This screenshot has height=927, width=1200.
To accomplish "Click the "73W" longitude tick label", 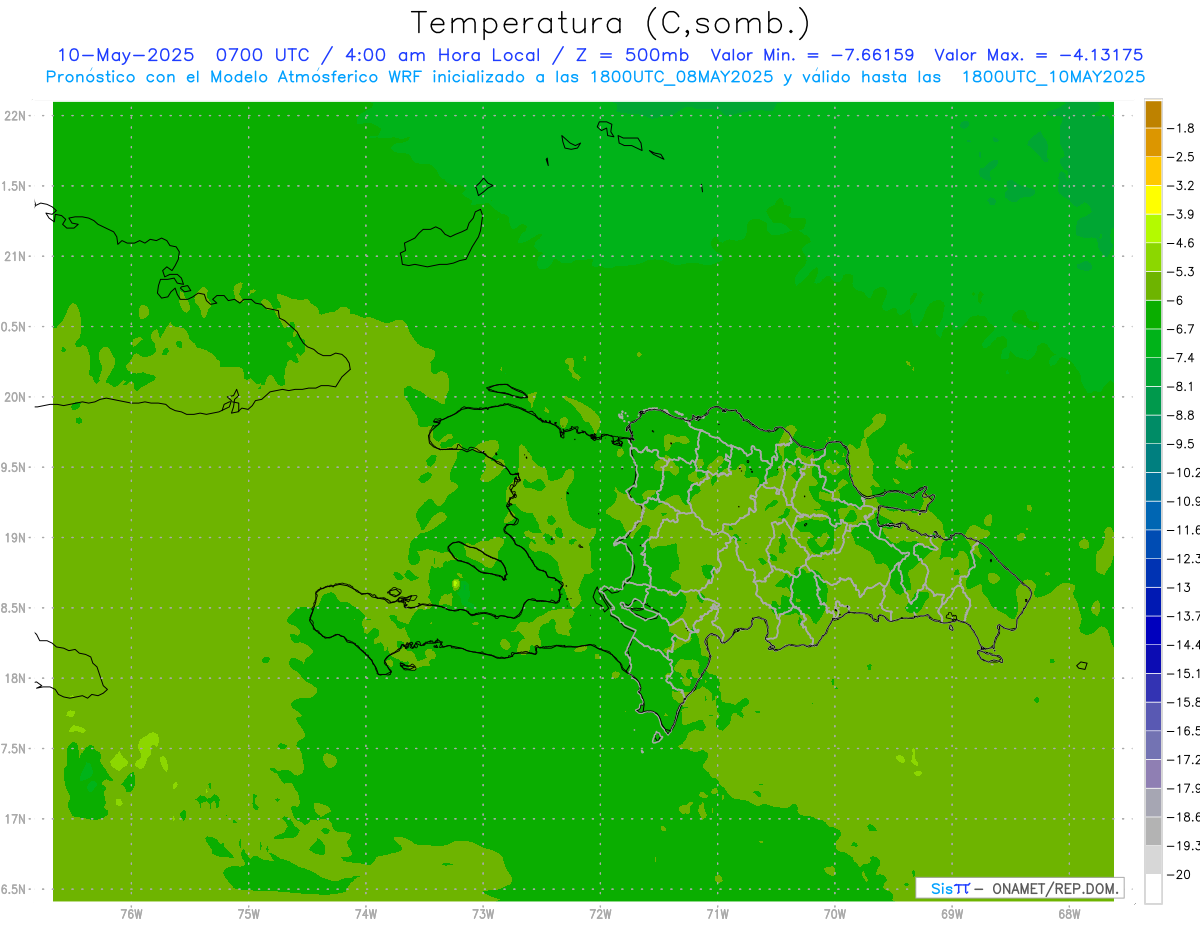I will [x=483, y=914].
